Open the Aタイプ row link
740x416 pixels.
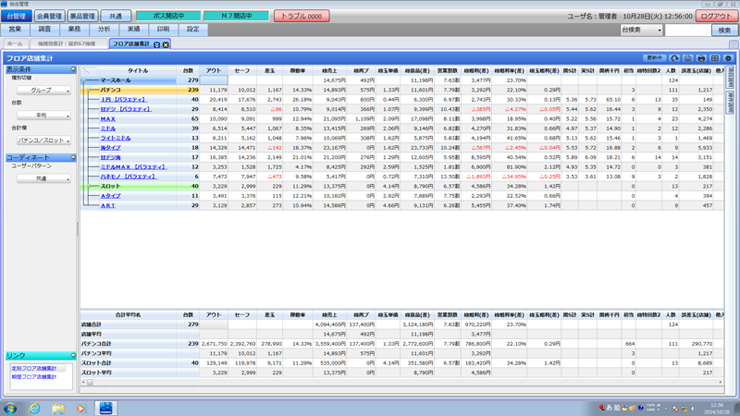coord(110,195)
